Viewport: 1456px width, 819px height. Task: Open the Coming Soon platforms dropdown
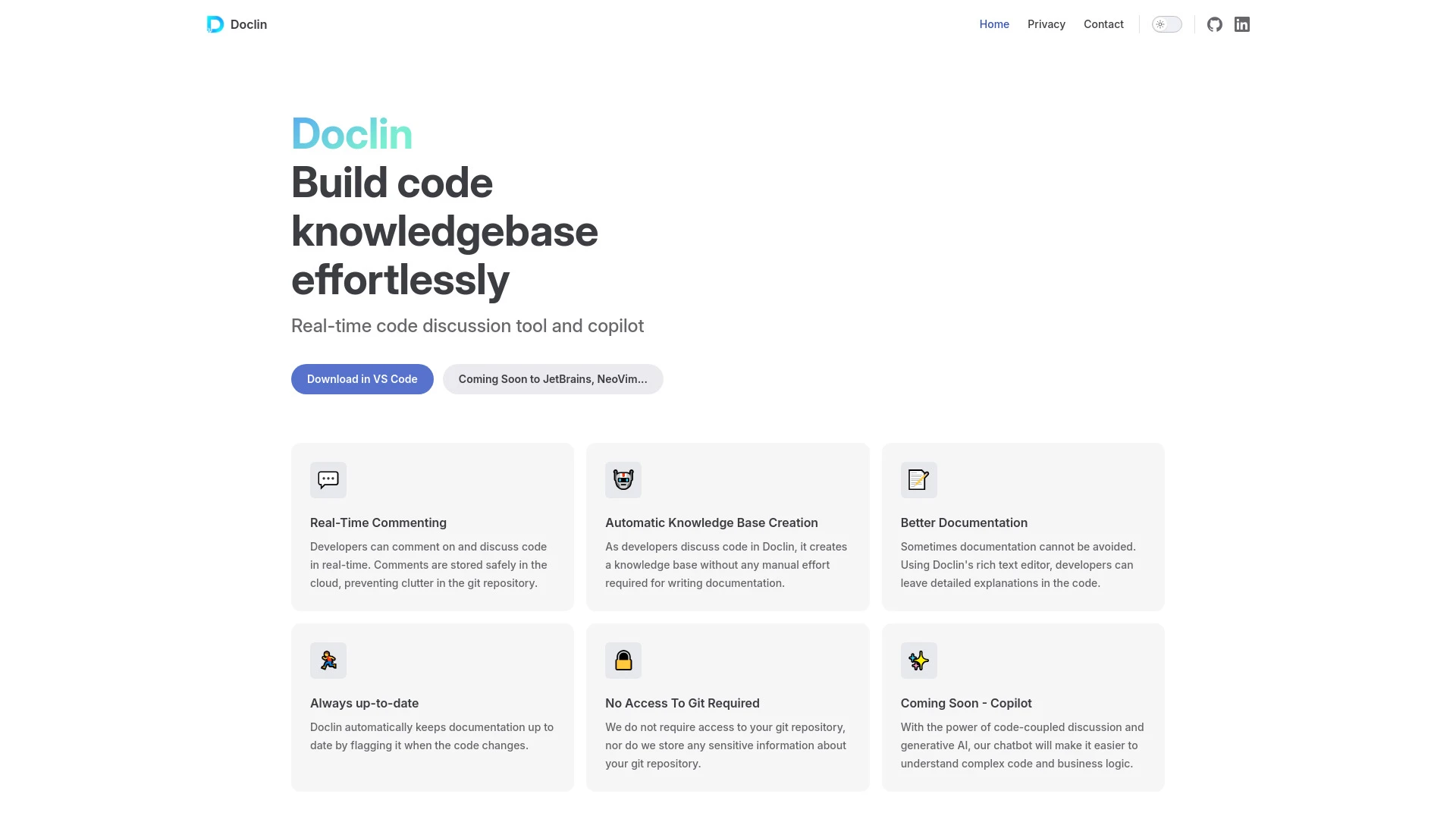pos(552,378)
